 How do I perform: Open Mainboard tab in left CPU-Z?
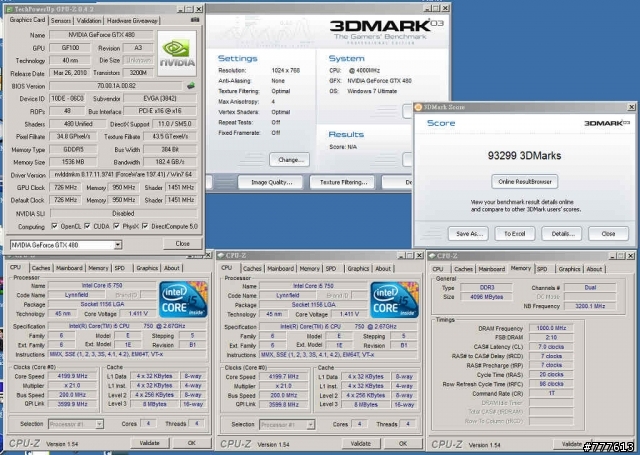[69, 268]
